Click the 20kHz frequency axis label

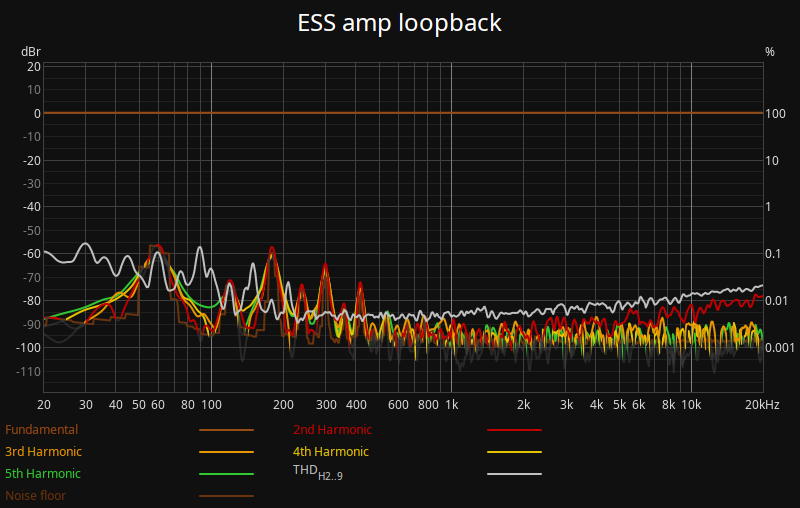pos(762,404)
